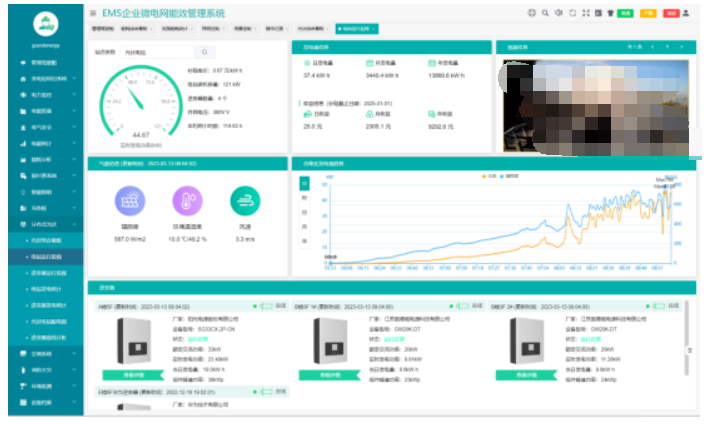Screen dimensions: 712x424
Task: Click the magnifier search icon in top toolbar
Action: pos(545,13)
